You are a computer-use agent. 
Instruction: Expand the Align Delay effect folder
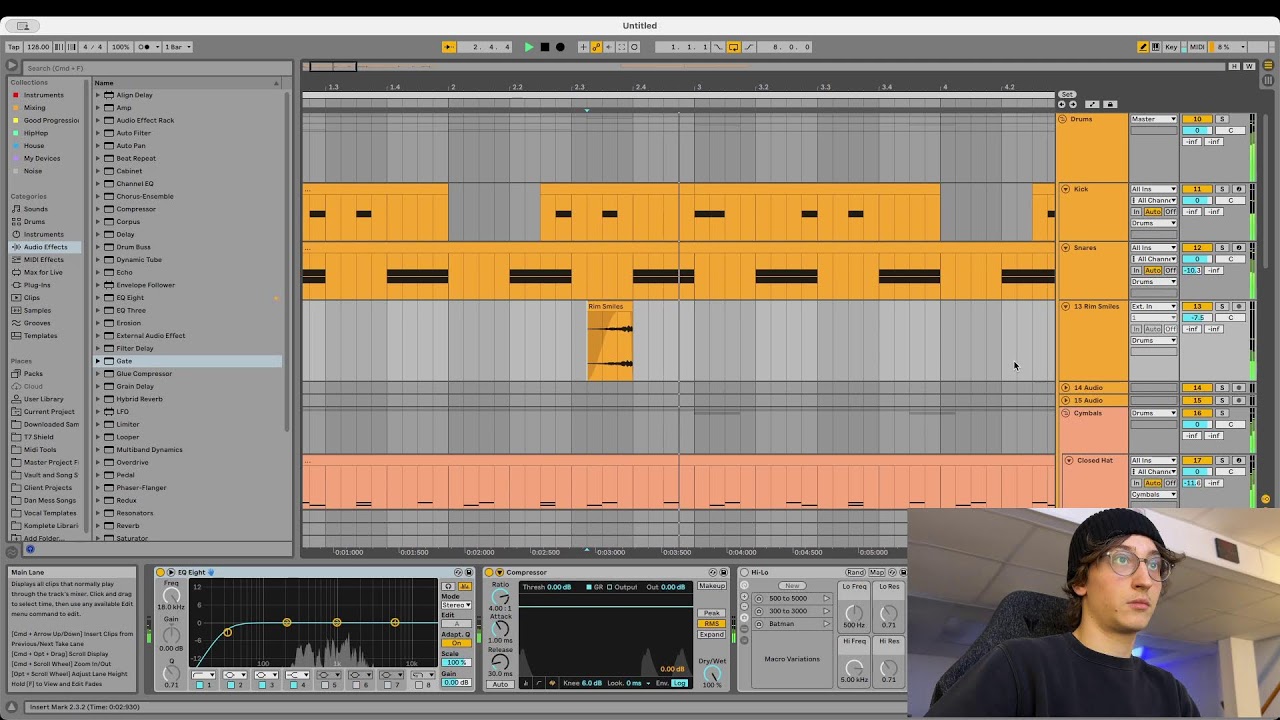(x=98, y=95)
